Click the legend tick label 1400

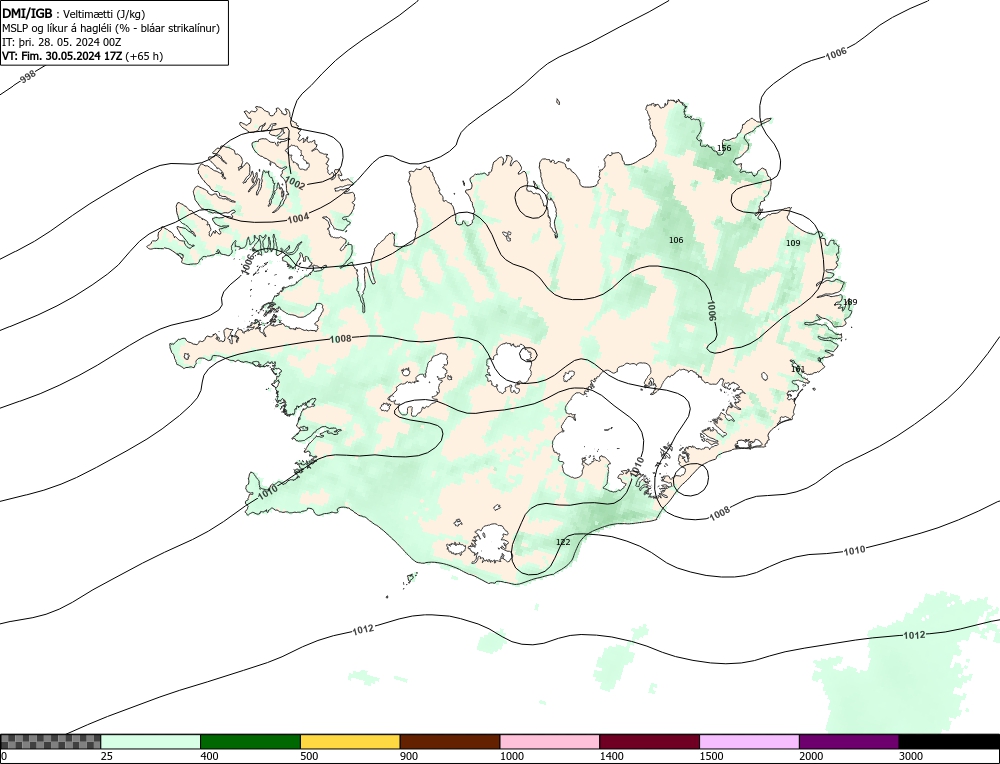tap(611, 756)
